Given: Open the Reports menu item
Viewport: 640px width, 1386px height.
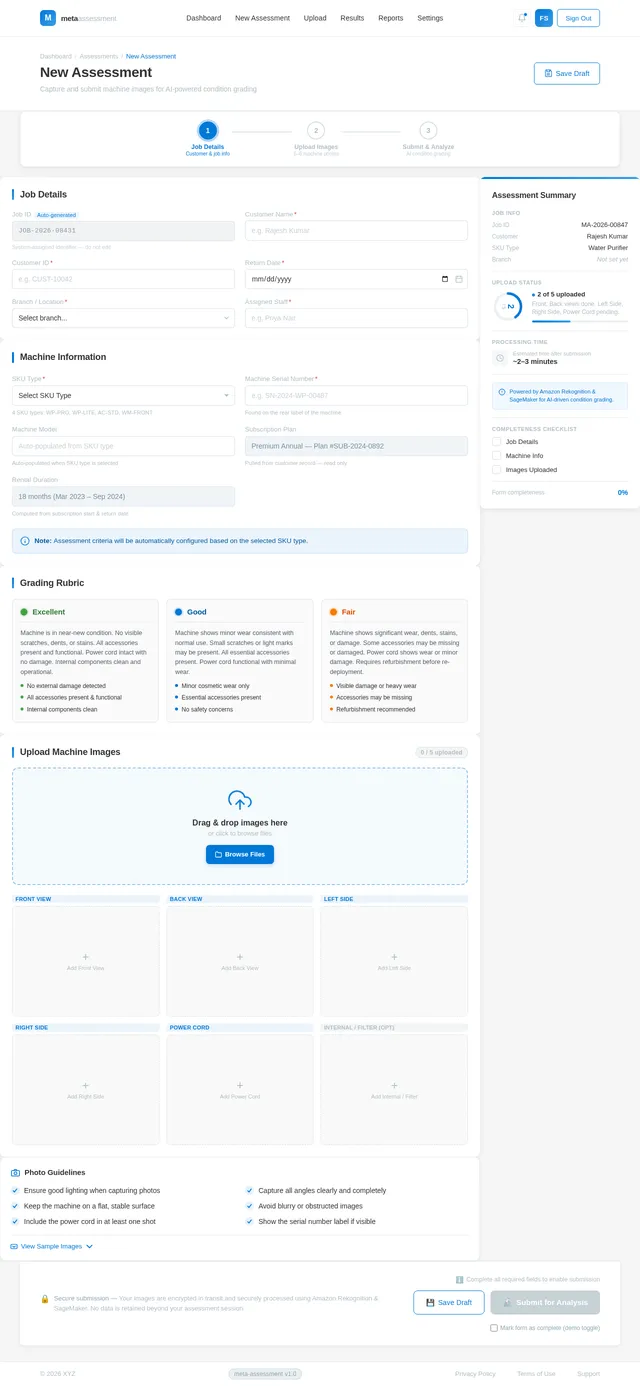Looking at the screenshot, I should 391,18.
